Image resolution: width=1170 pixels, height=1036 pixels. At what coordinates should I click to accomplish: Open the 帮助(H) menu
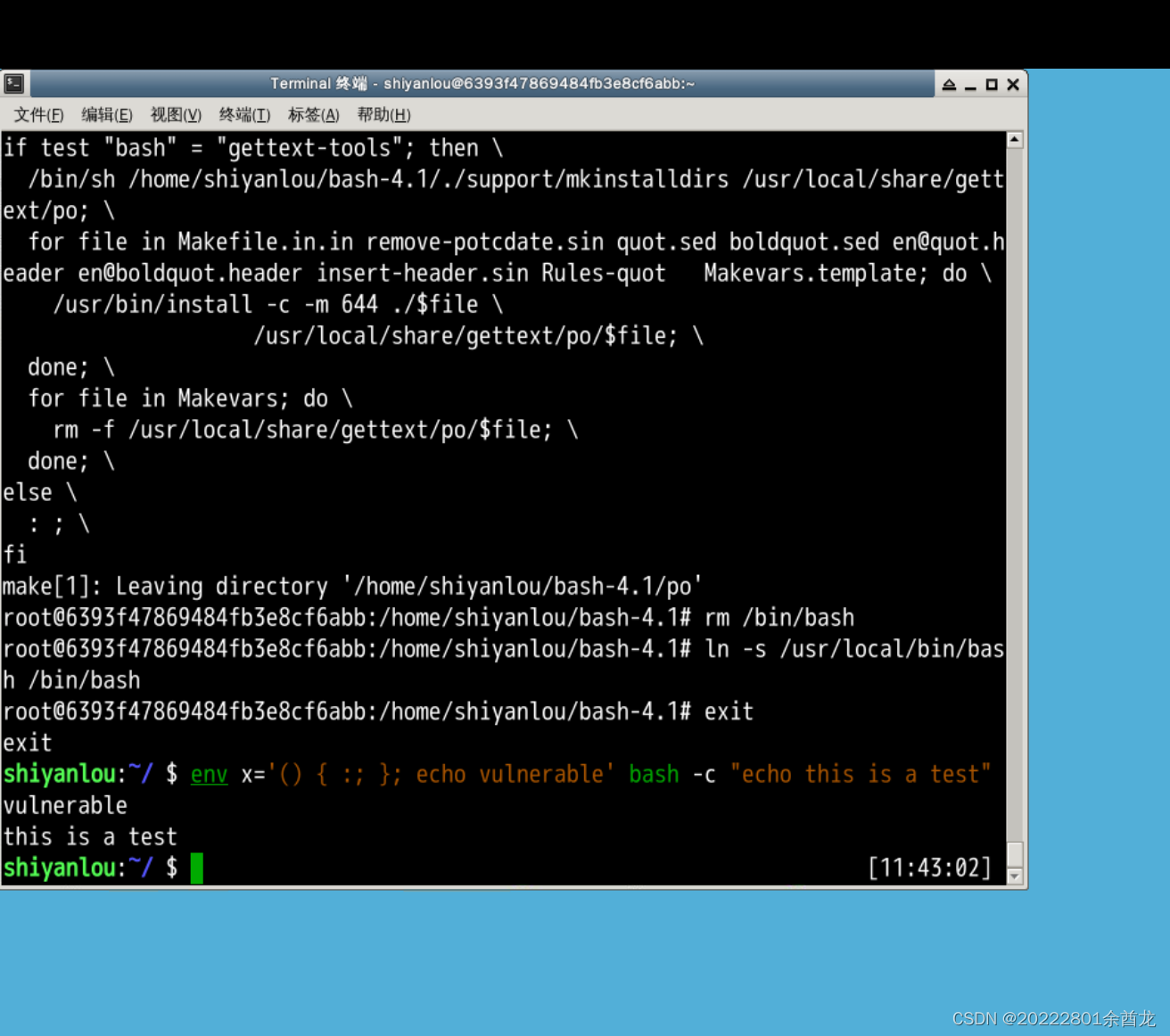coord(383,115)
